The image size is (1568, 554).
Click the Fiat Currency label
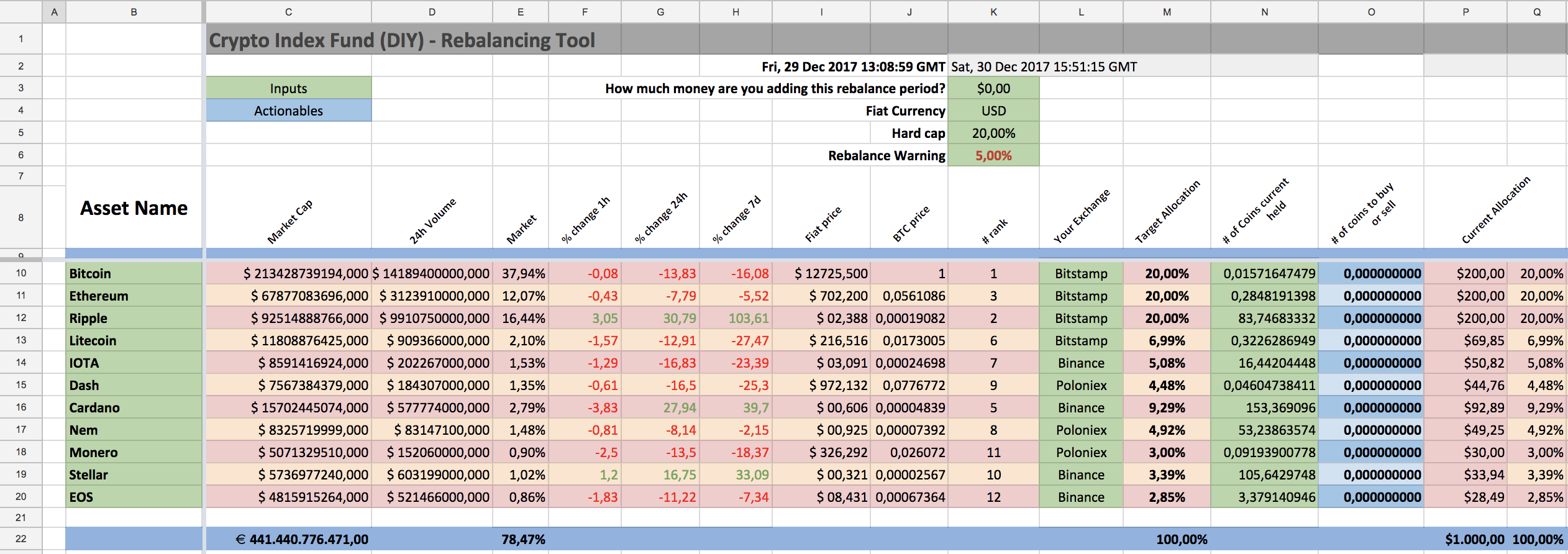(905, 111)
